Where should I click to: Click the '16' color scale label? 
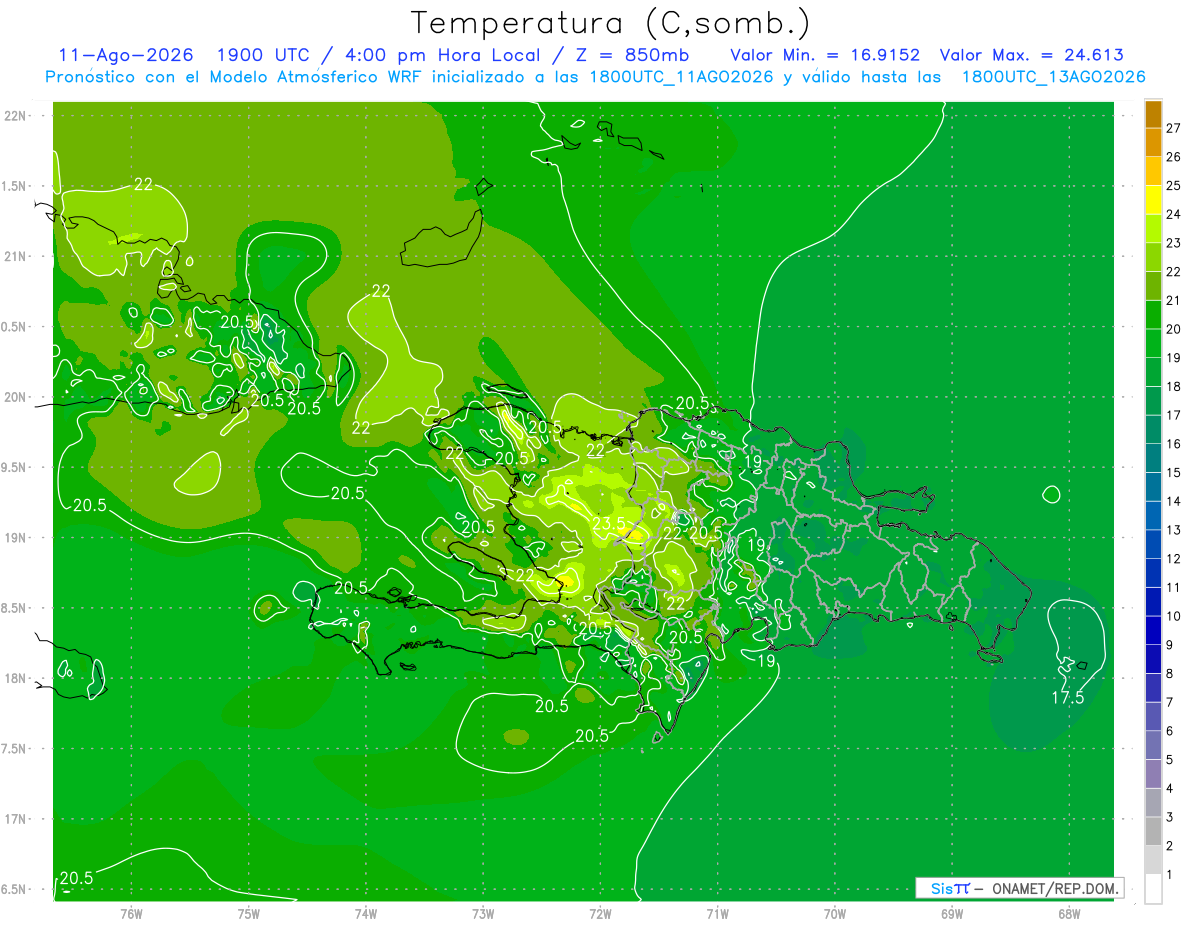coord(1173,444)
